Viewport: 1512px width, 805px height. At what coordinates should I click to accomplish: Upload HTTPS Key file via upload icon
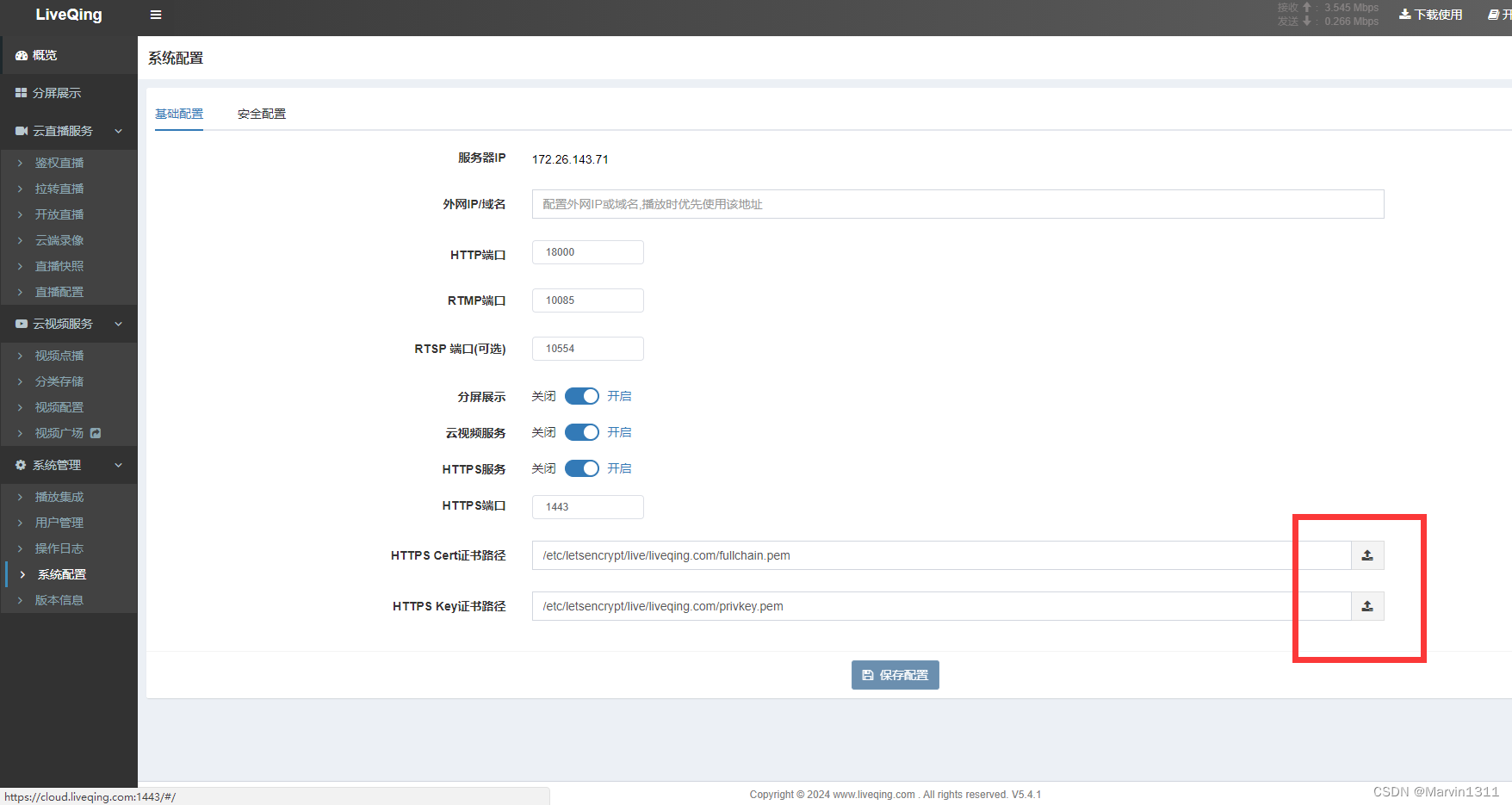[1367, 606]
